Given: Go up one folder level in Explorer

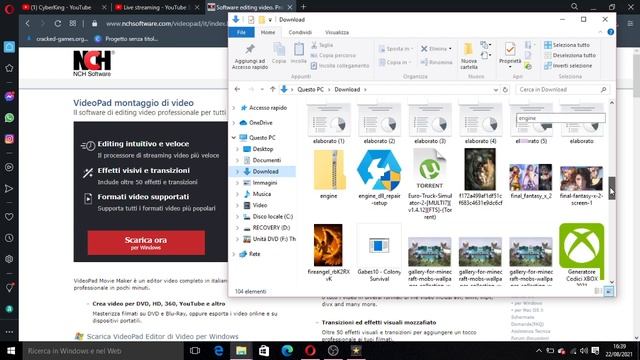Looking at the screenshot, I should 273,89.
